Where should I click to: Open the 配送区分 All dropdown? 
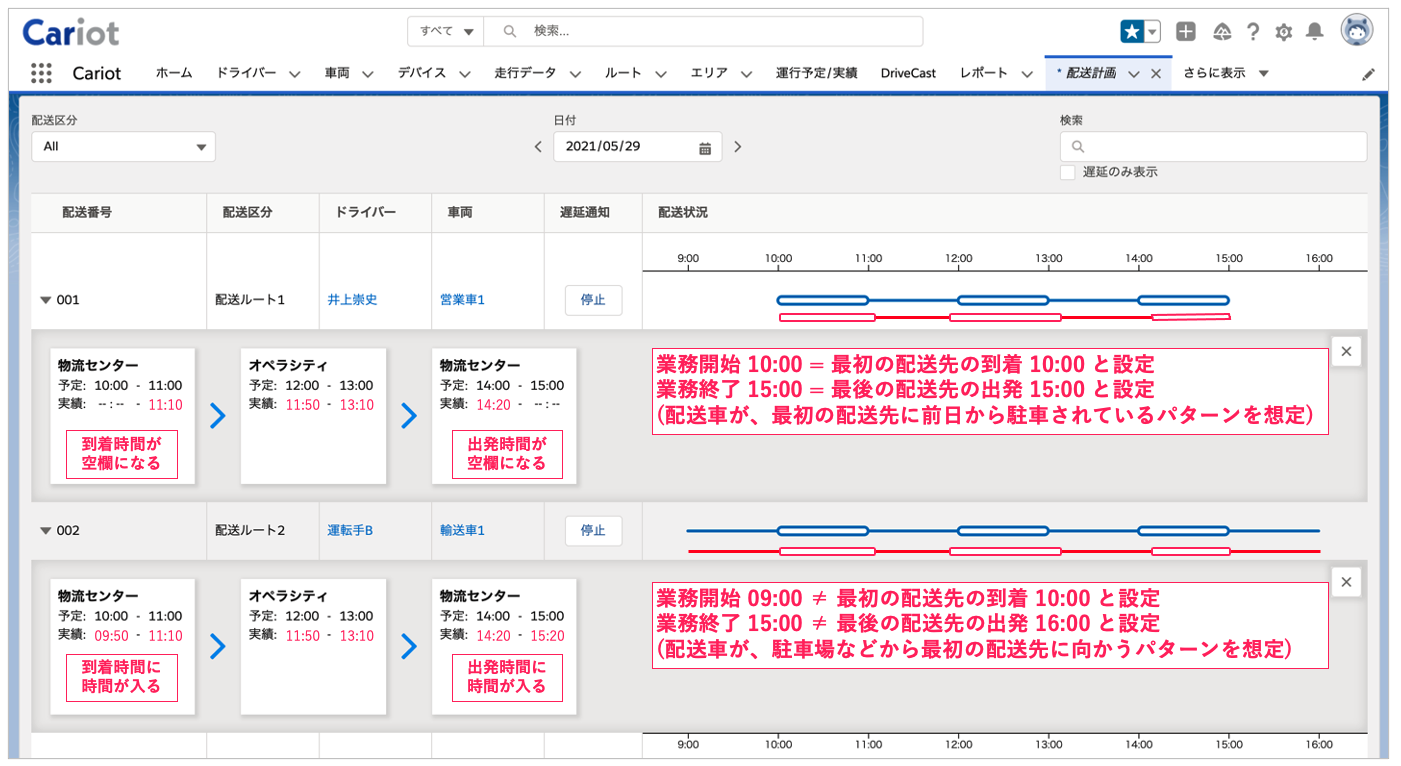click(x=124, y=146)
